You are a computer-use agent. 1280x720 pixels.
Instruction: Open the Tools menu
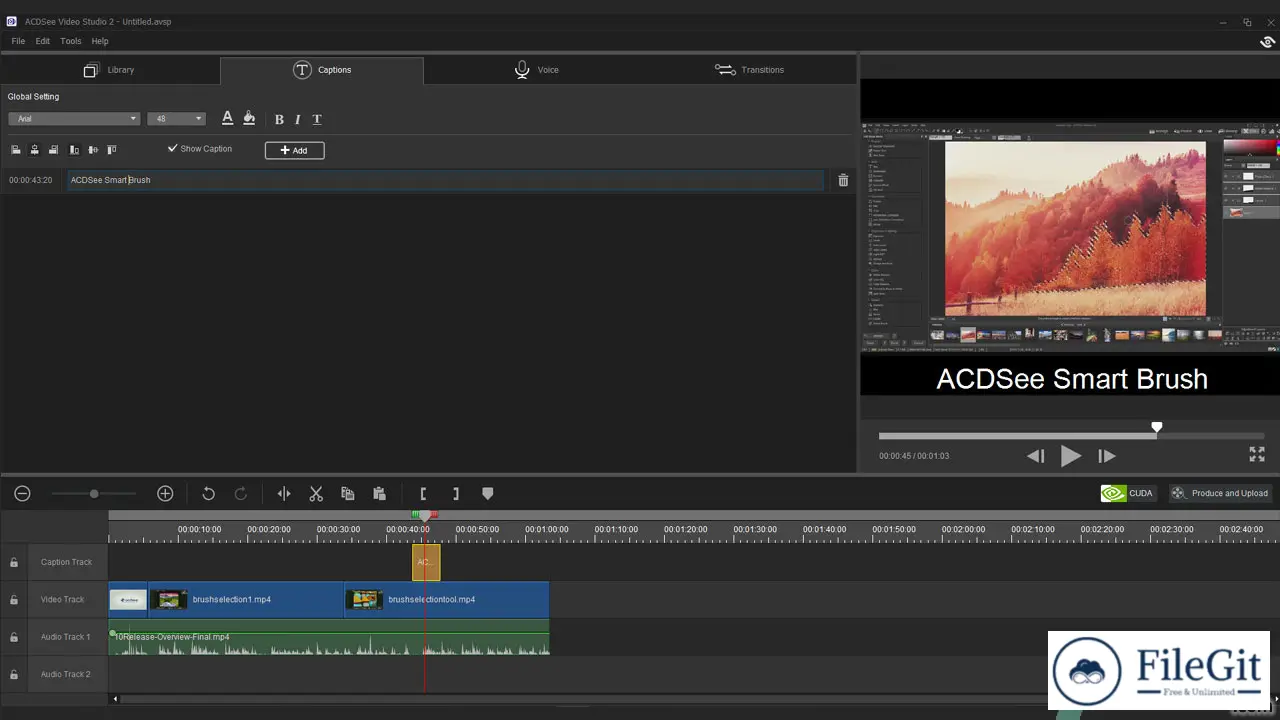[70, 41]
